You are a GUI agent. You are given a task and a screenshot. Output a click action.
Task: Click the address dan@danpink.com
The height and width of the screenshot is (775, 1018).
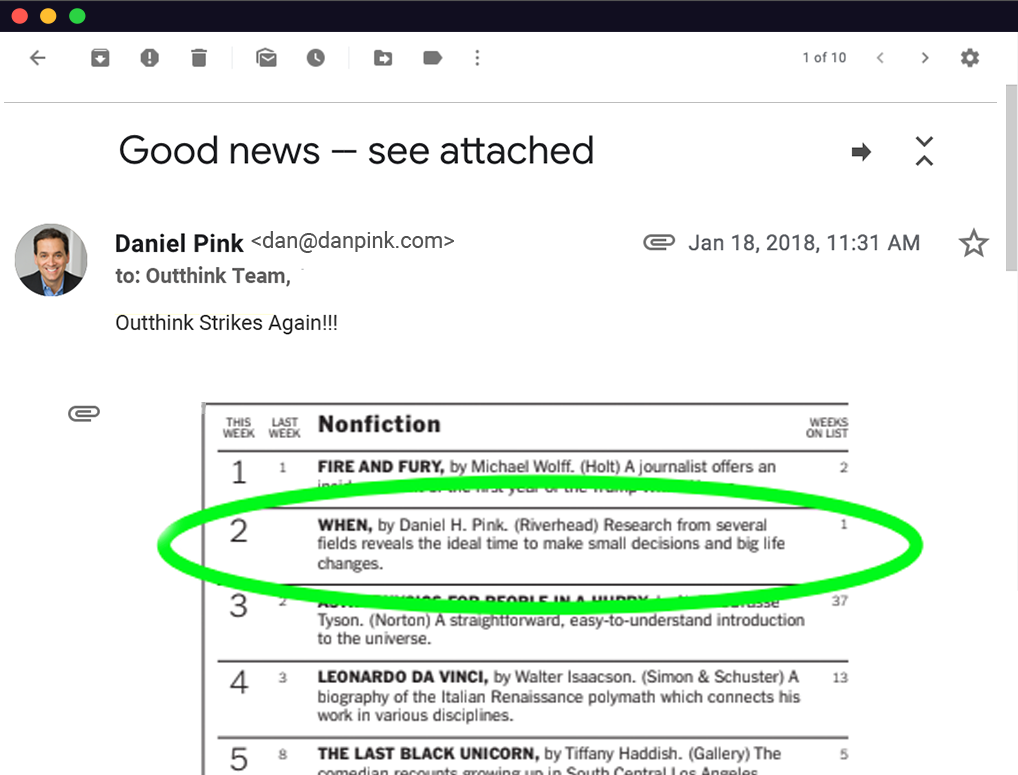[353, 241]
